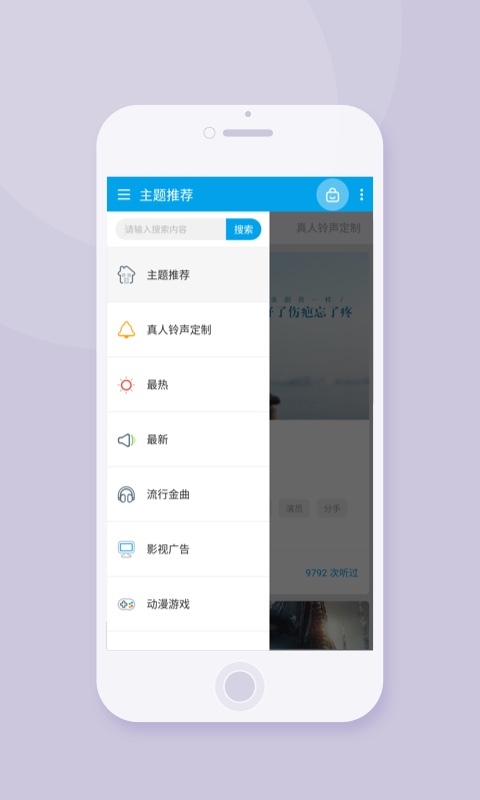Tap the sun icon next to 最热

pos(127,385)
